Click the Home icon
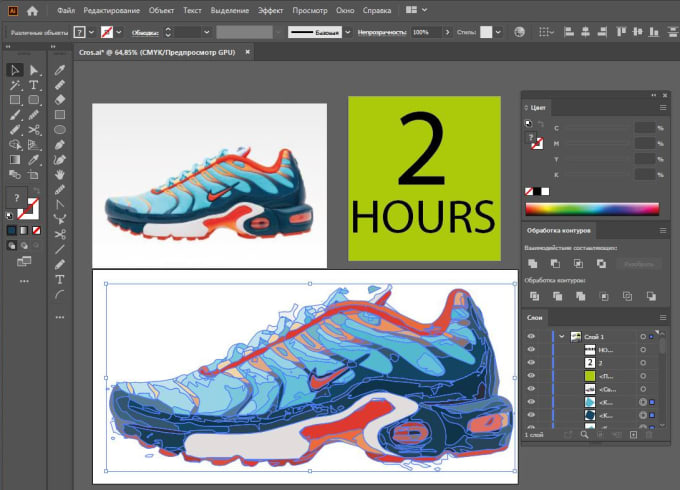Screen dimensions: 680x490 coord(33,10)
